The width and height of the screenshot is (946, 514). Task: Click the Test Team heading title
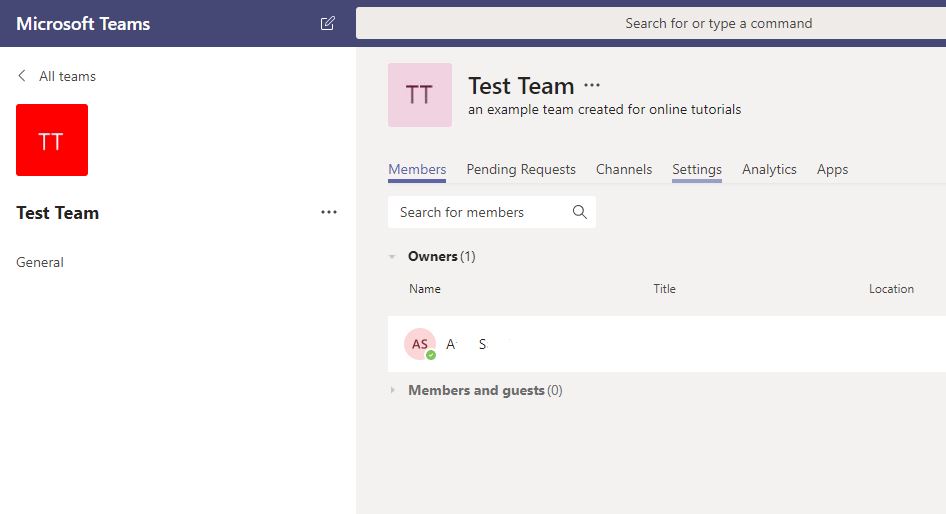pos(521,86)
